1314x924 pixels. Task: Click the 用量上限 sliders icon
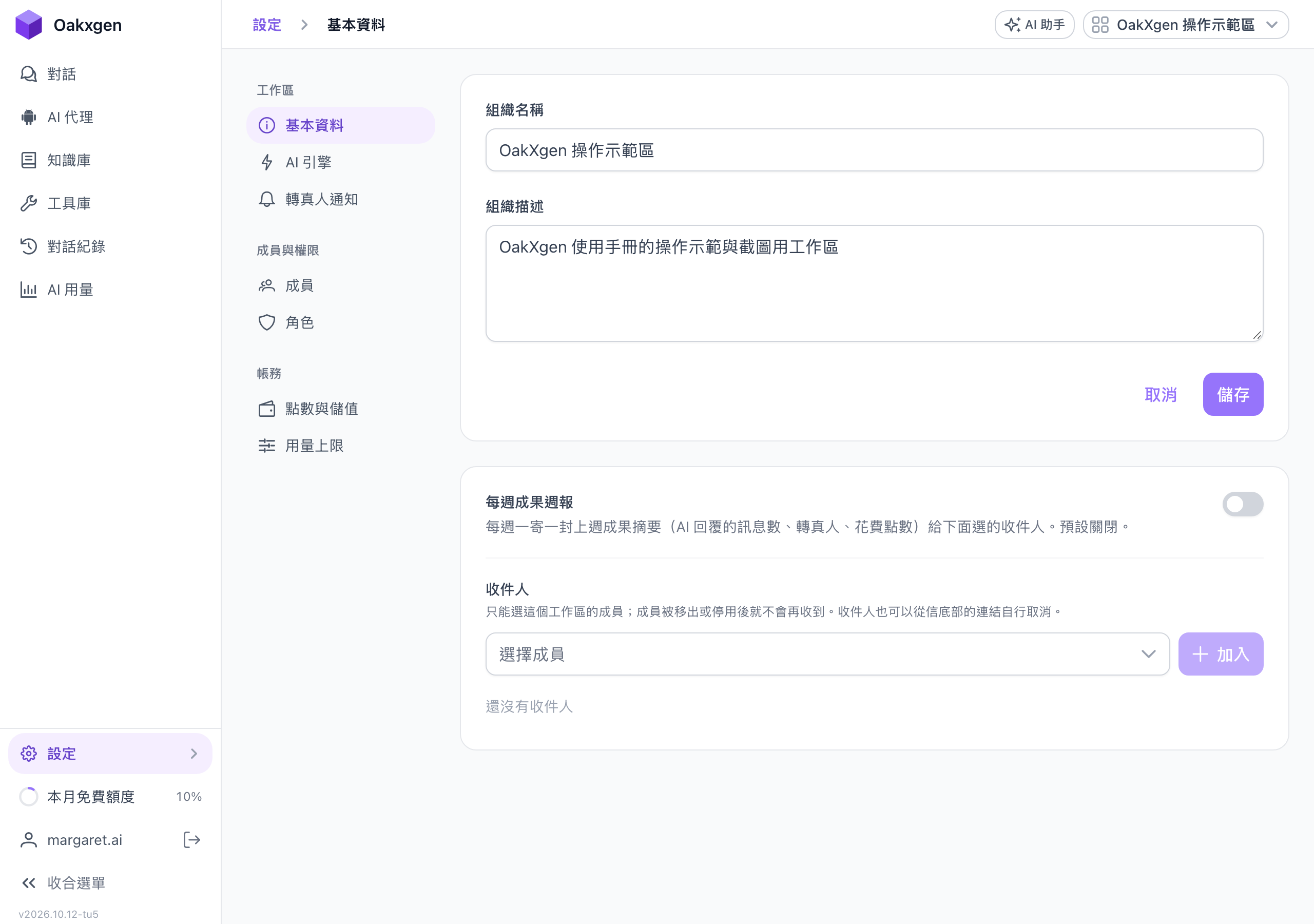click(267, 446)
